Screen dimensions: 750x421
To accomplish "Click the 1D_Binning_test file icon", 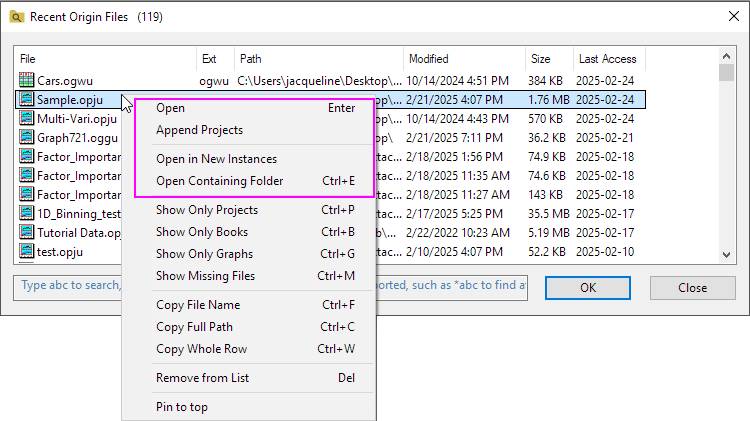I will click(x=27, y=213).
